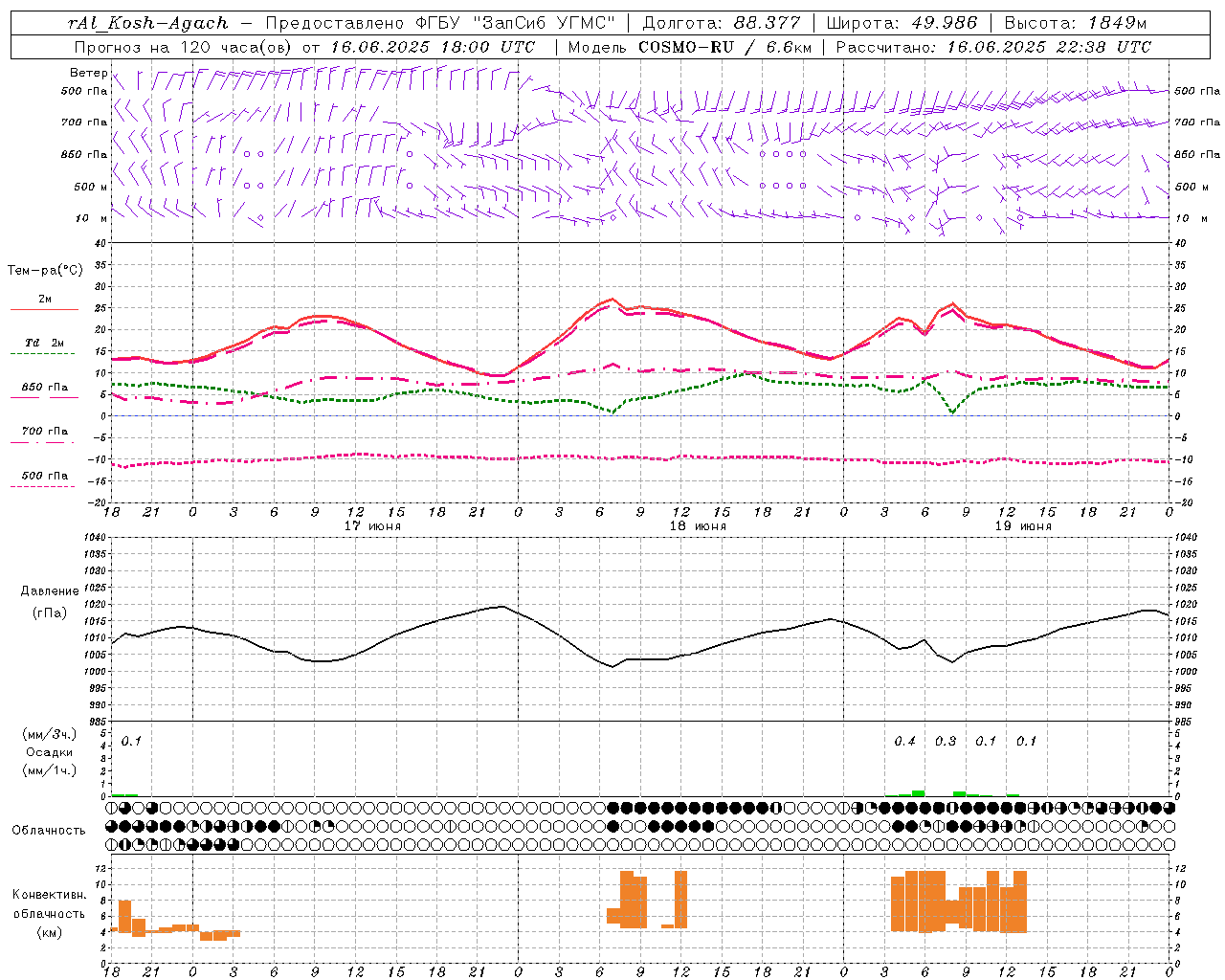Click the (мм/1ч.) precipitation unit label
This screenshot has height=980, width=1225.
(49, 770)
